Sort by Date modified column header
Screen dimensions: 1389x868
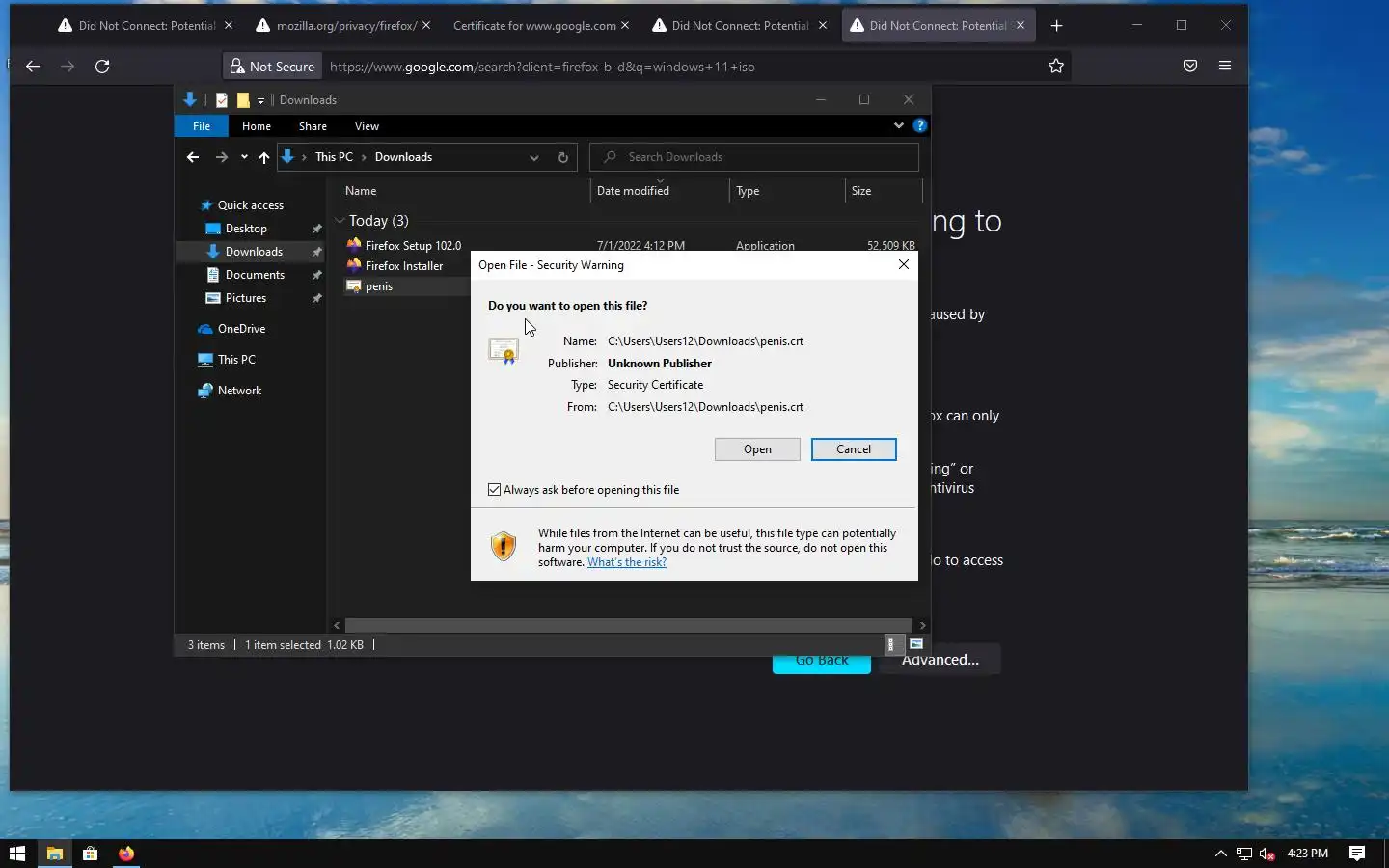(660, 191)
